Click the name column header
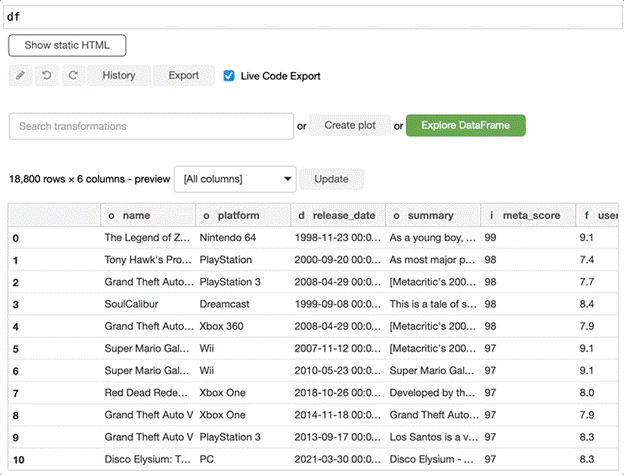Viewport: 624px width, 475px height. pyautogui.click(x=146, y=215)
